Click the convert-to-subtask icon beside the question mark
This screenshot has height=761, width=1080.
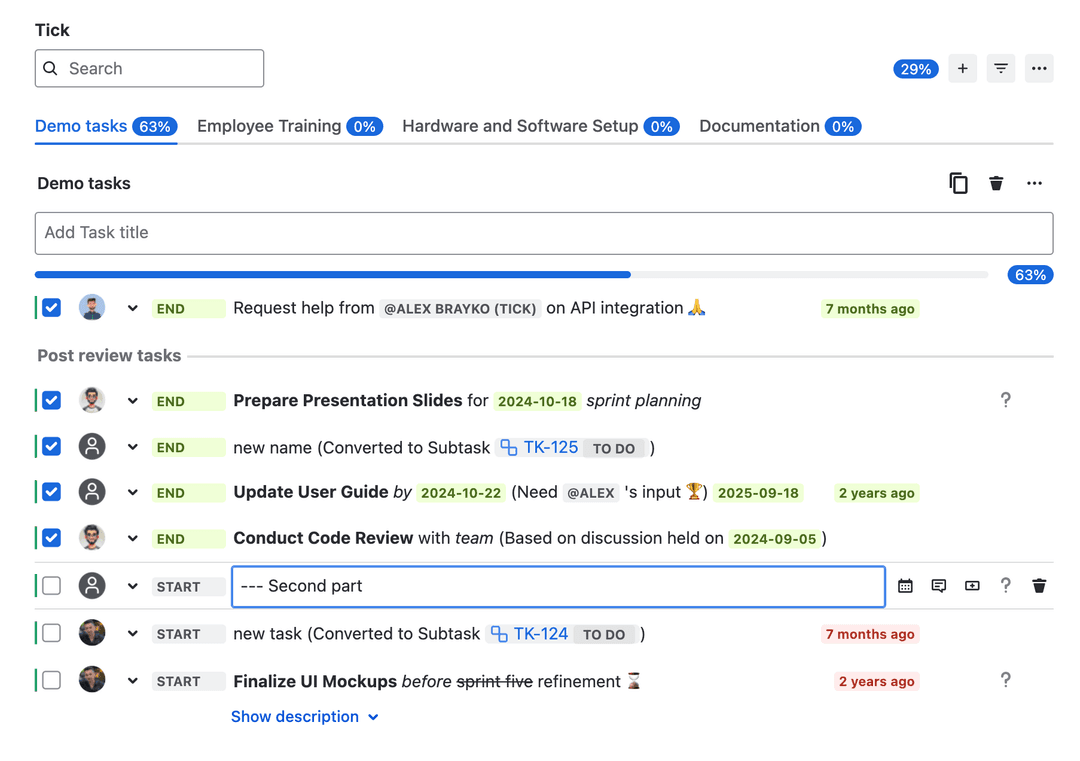tap(971, 585)
